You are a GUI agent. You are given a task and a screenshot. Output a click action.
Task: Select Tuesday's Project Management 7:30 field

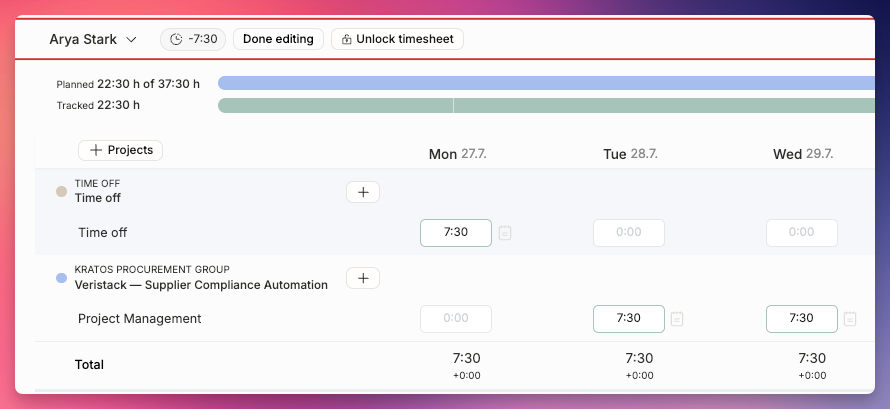[629, 319]
